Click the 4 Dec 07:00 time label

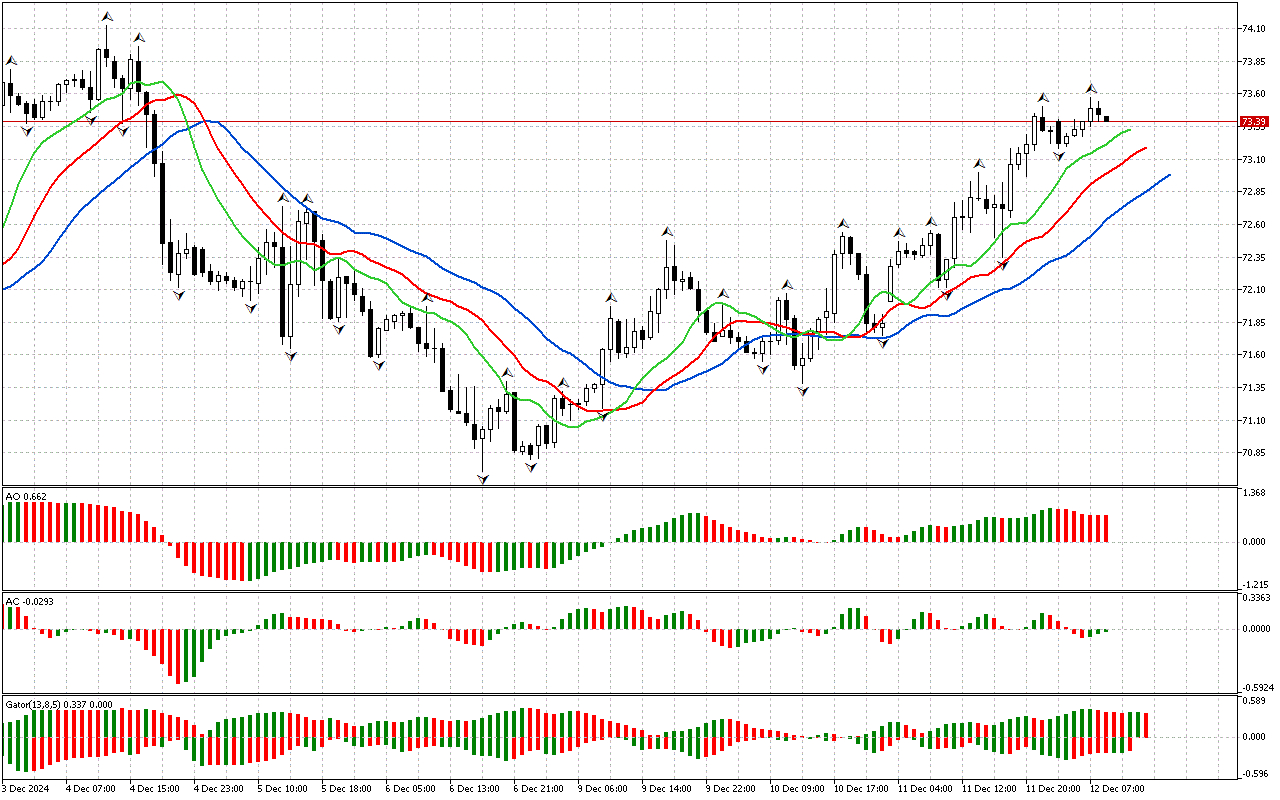tap(93, 789)
